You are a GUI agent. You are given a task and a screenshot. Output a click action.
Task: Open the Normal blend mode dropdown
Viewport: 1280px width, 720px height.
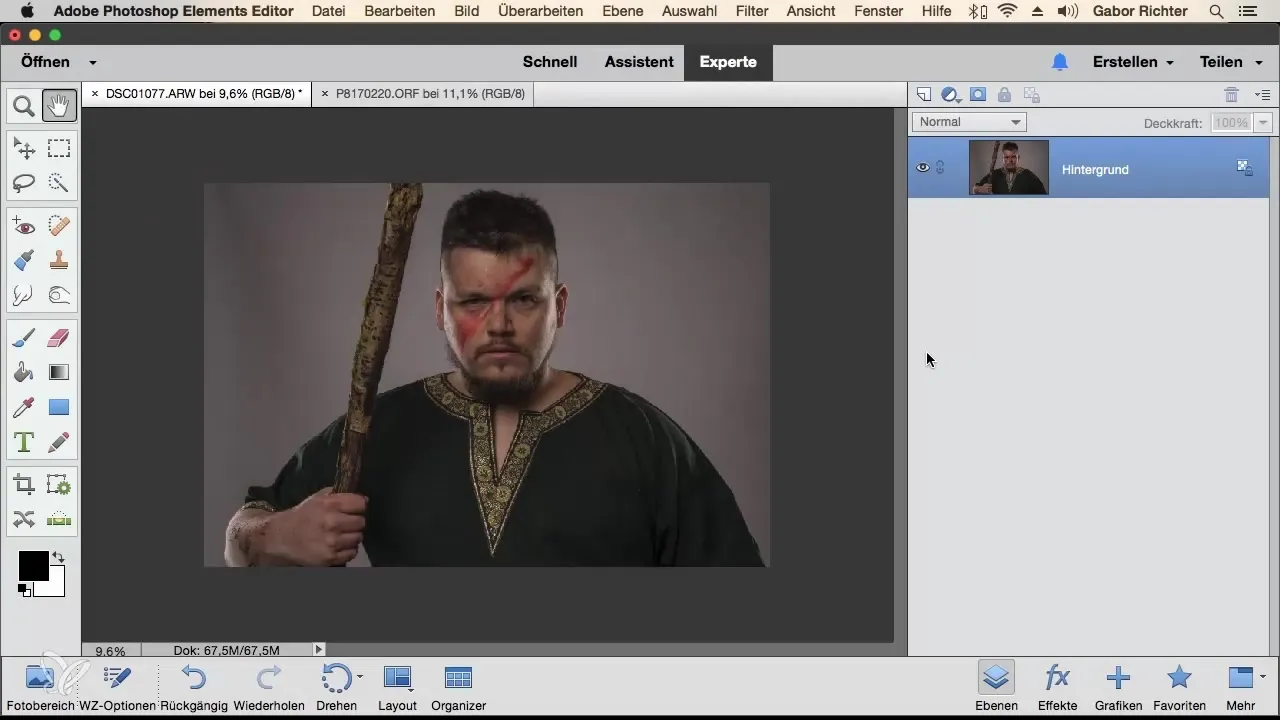coord(969,122)
